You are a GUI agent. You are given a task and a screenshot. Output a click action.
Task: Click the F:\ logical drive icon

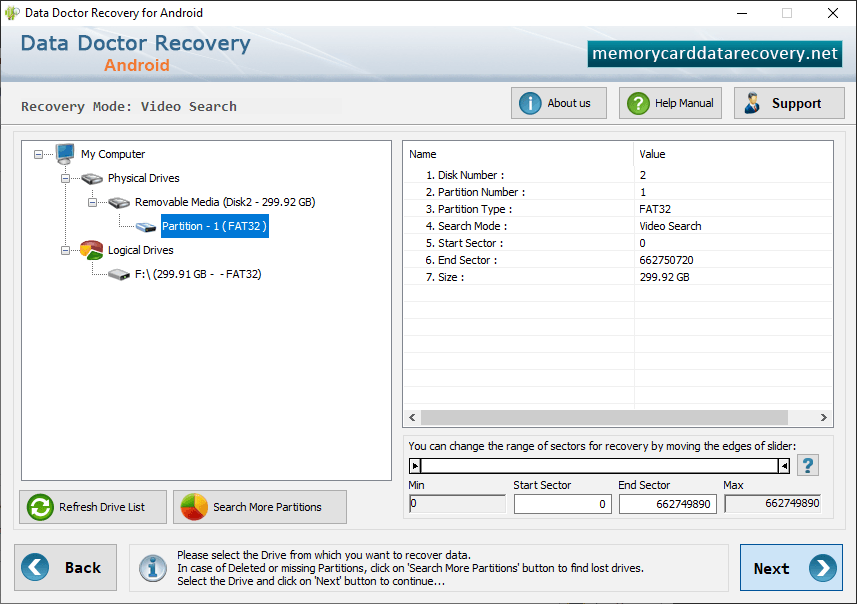point(119,274)
